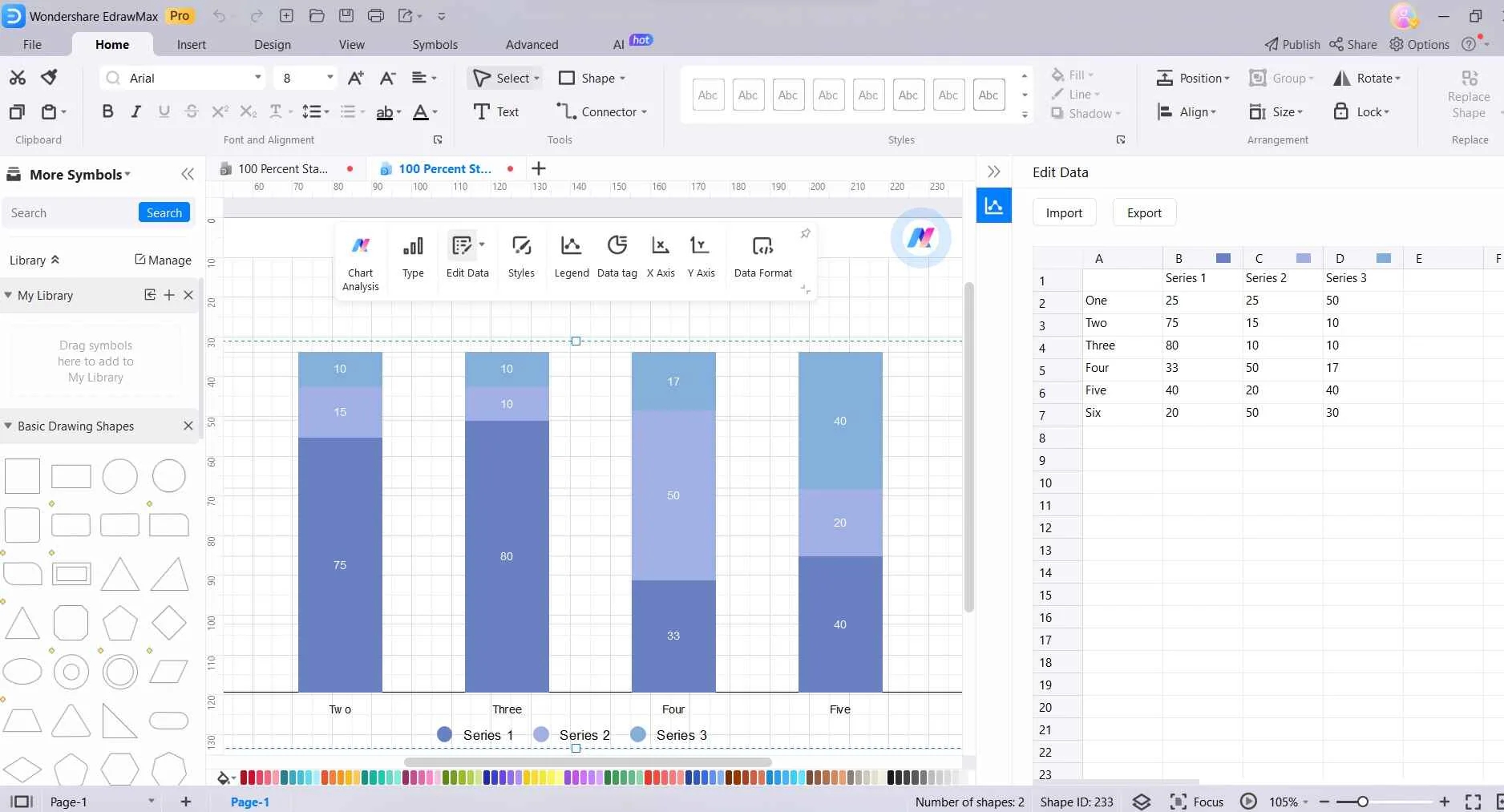Open the Position dropdown
This screenshot has width=1504, height=812.
click(x=1193, y=78)
